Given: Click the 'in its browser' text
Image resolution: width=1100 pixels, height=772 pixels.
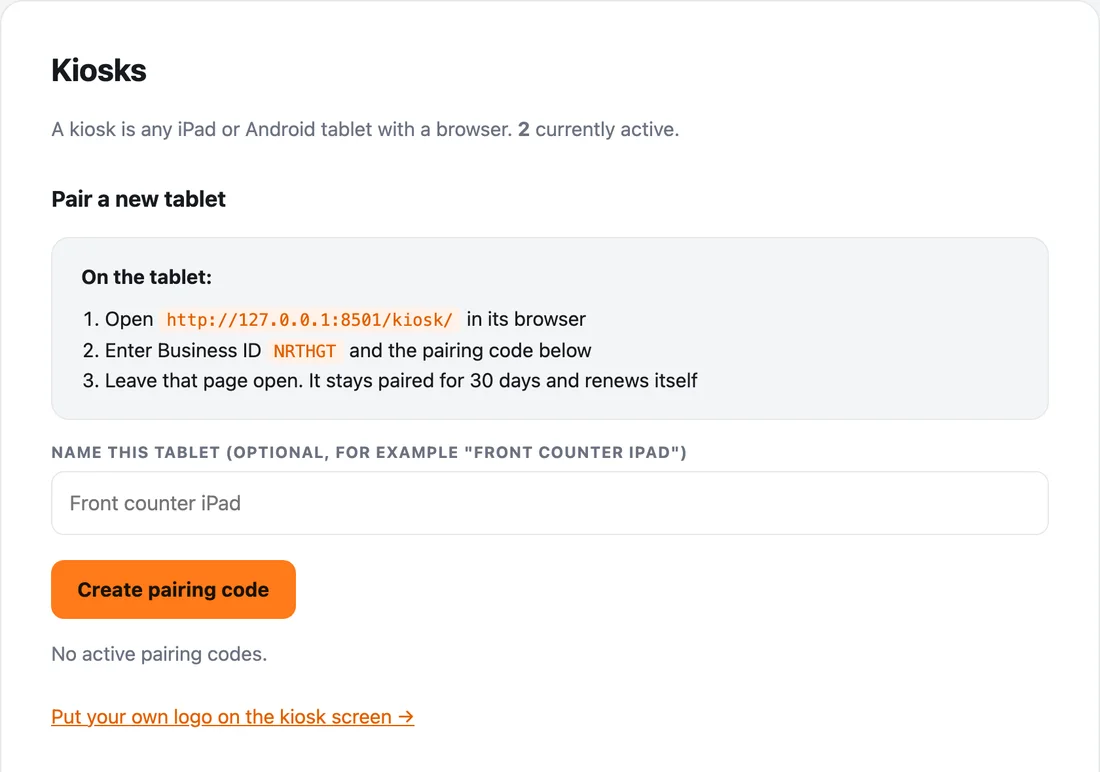Looking at the screenshot, I should click(526, 319).
